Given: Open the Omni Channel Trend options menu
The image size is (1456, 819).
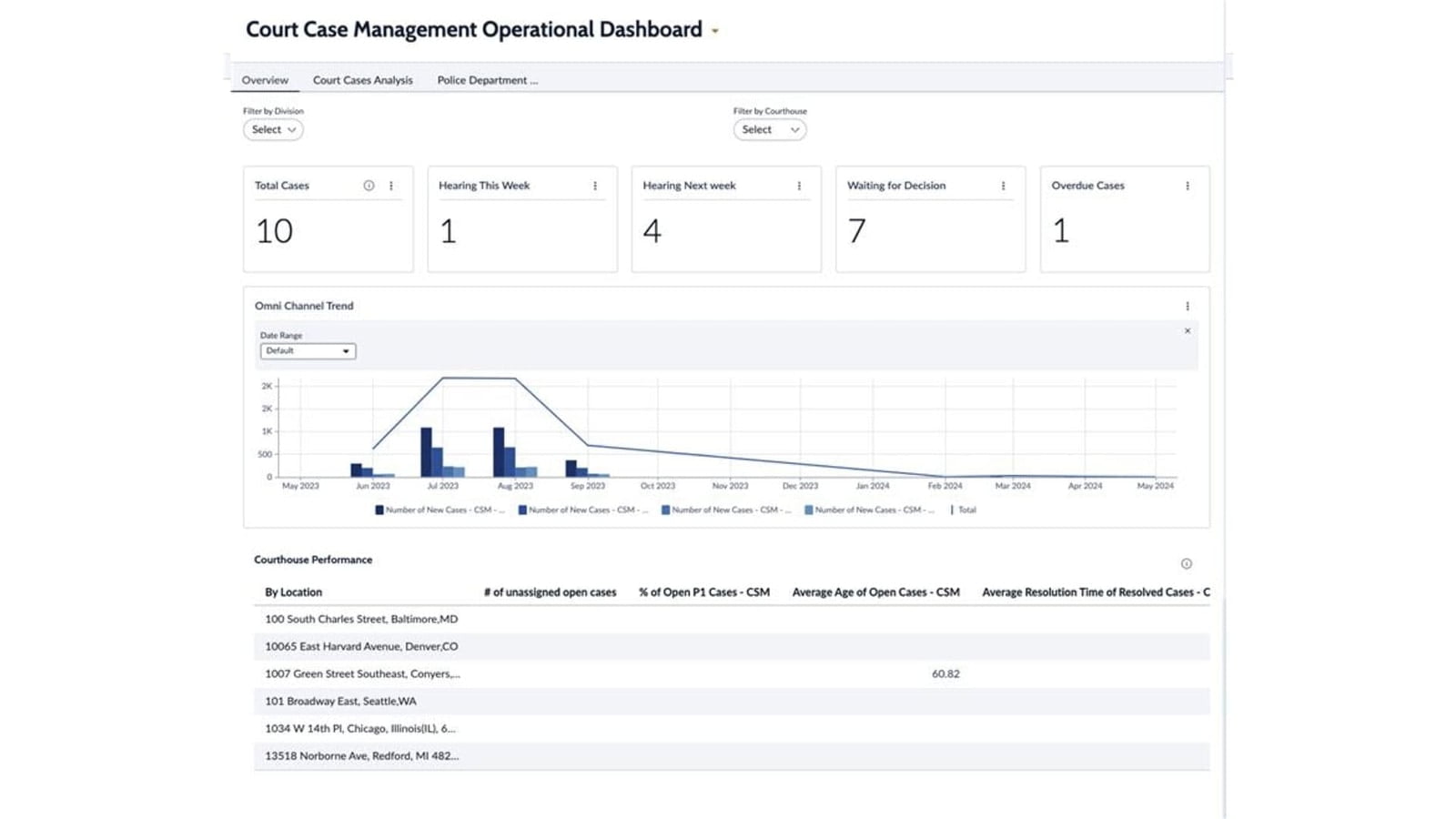Looking at the screenshot, I should (x=1188, y=307).
